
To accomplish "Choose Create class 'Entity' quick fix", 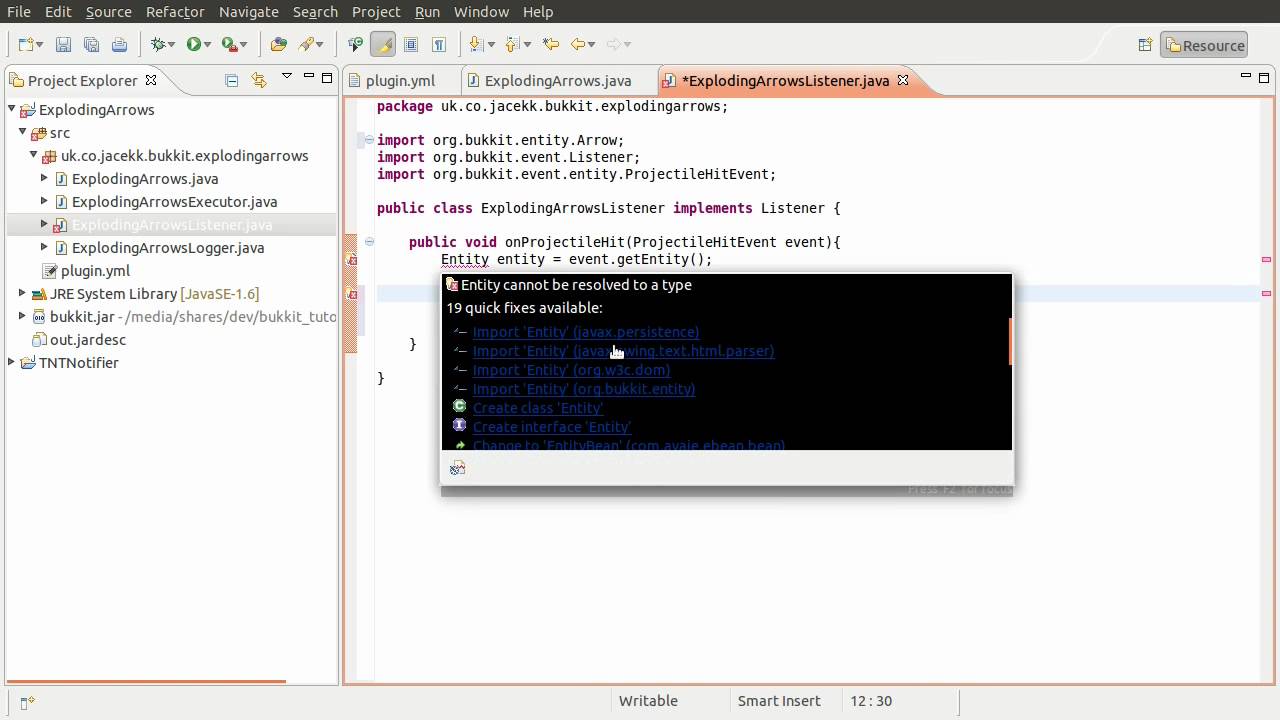I will (x=538, y=408).
